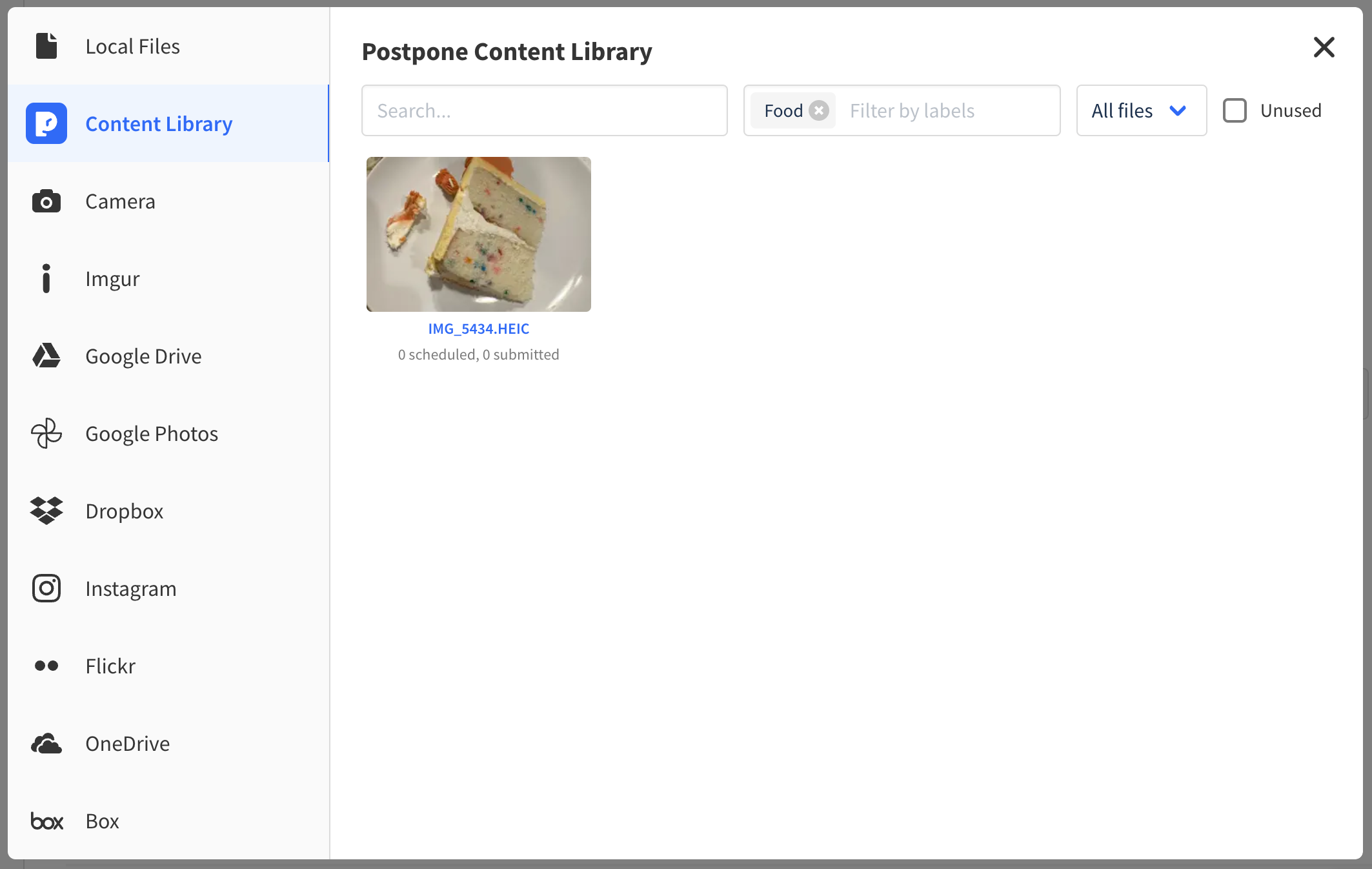Remove the Food label filter

[x=818, y=110]
